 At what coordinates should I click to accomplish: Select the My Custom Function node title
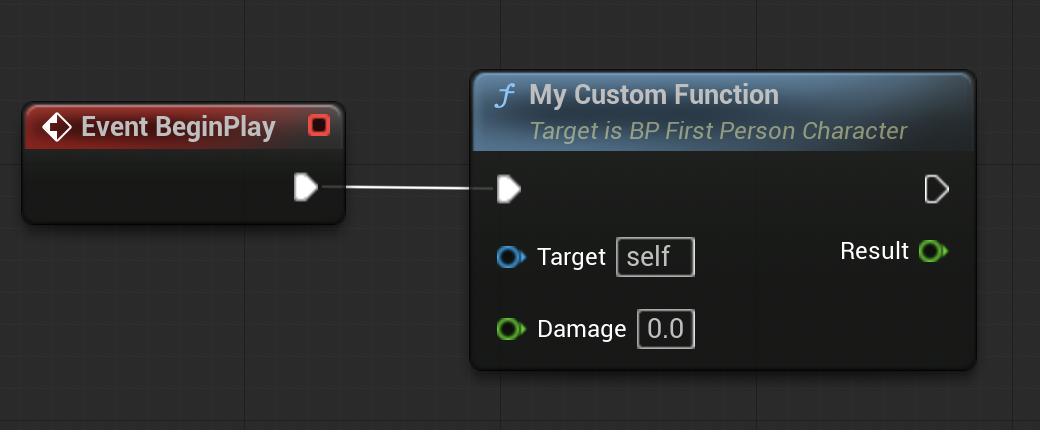(654, 95)
